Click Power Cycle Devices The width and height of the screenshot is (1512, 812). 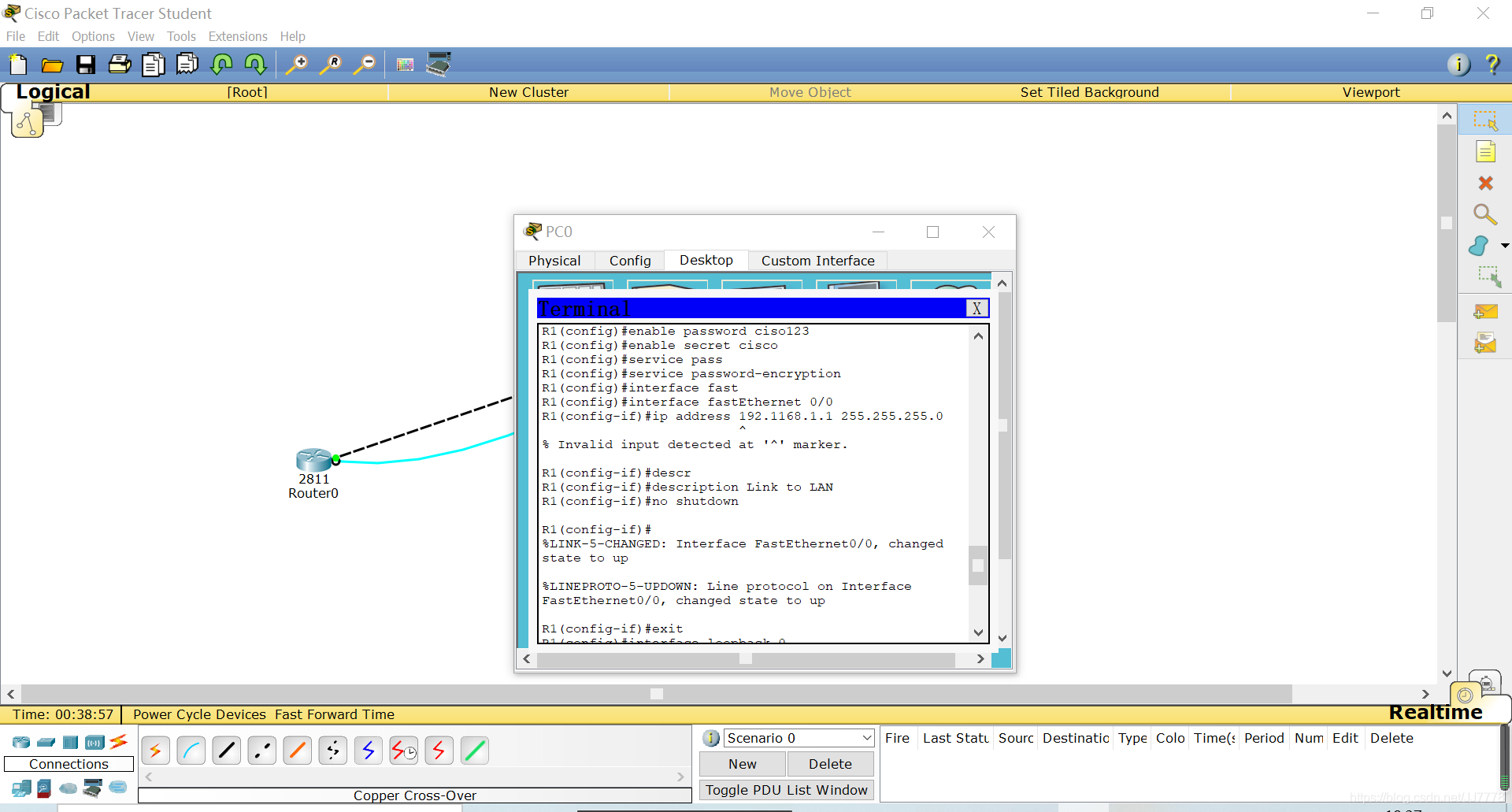pos(199,714)
